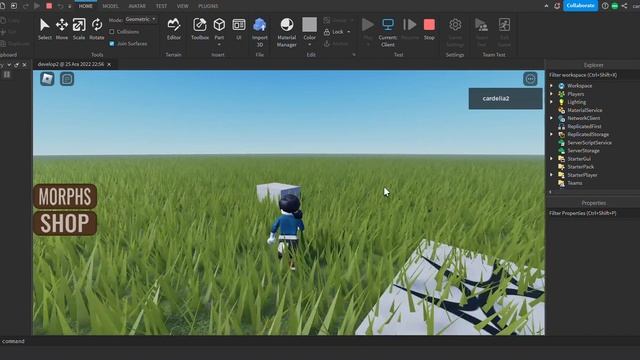Switch to the AVATAR ribbon tab

click(x=137, y=6)
